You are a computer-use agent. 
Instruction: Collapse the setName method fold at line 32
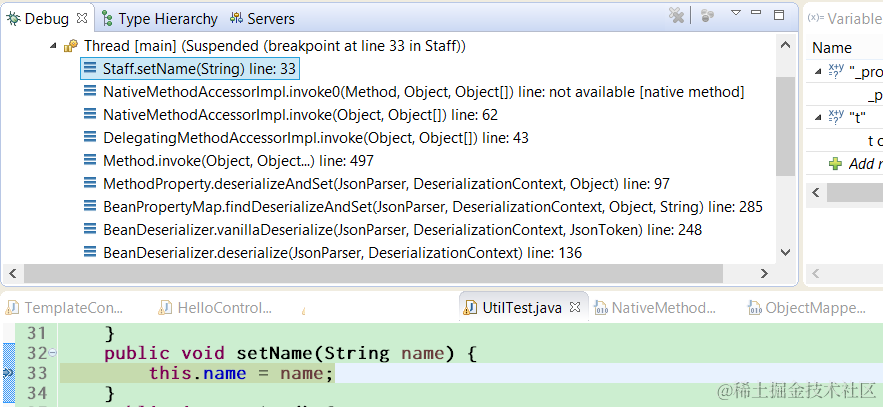tap(52, 353)
